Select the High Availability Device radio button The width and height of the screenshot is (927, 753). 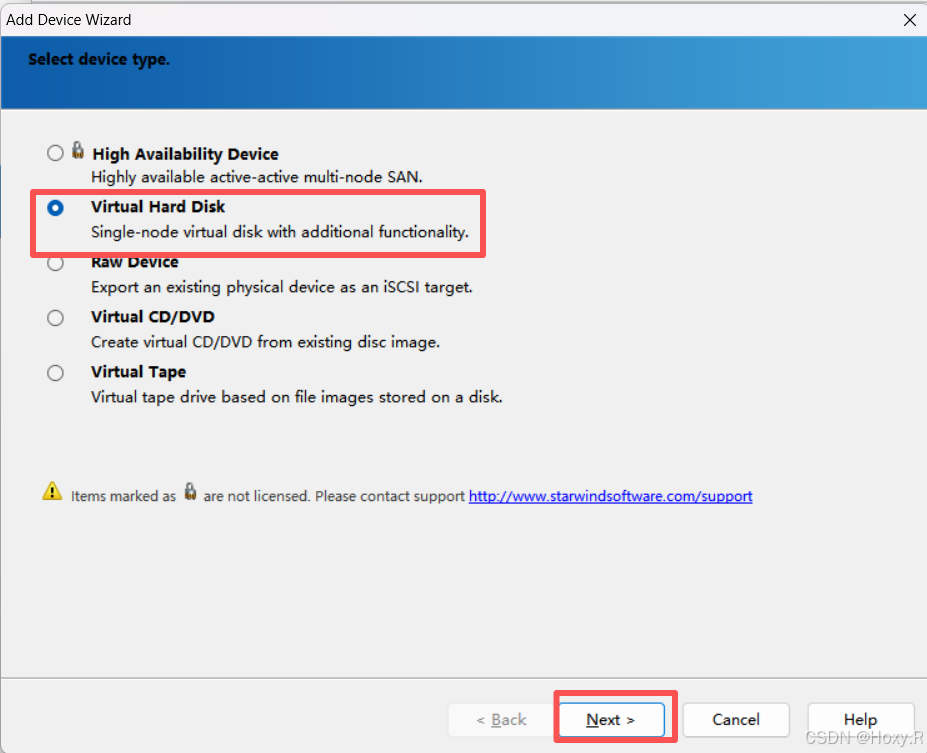pyautogui.click(x=55, y=153)
